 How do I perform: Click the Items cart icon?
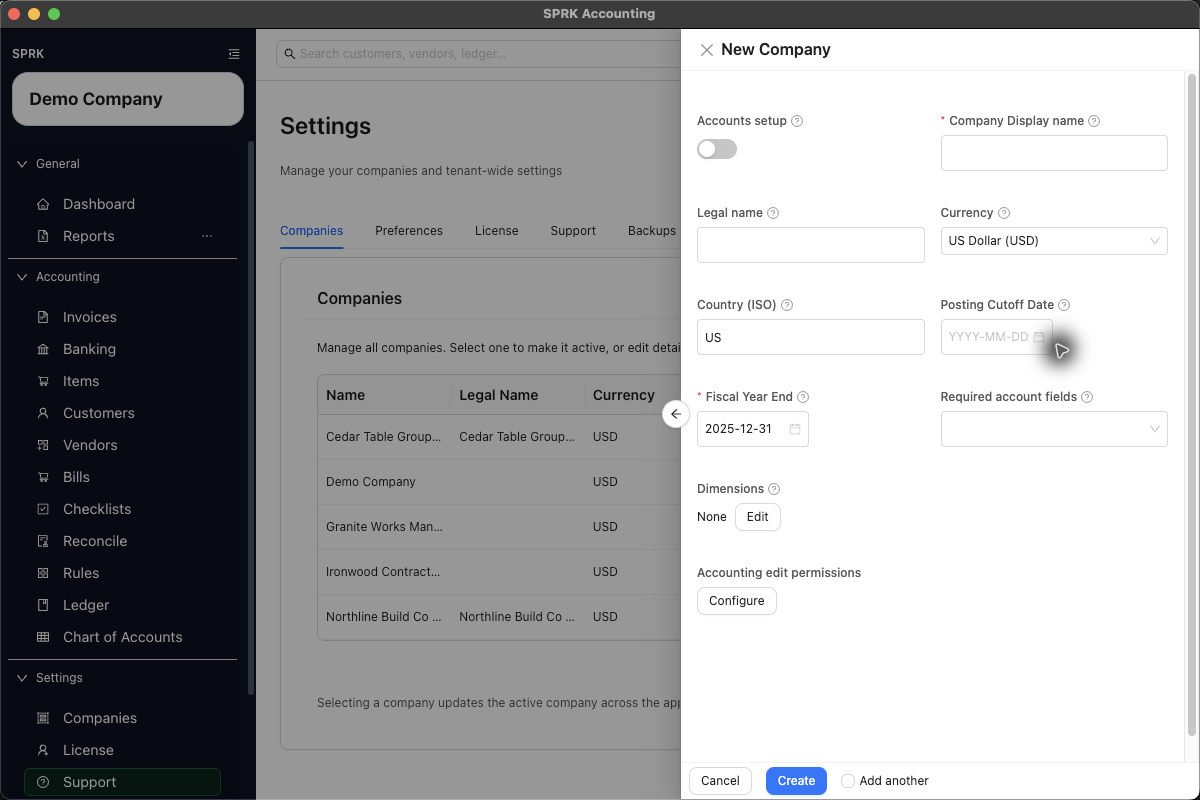click(43, 381)
